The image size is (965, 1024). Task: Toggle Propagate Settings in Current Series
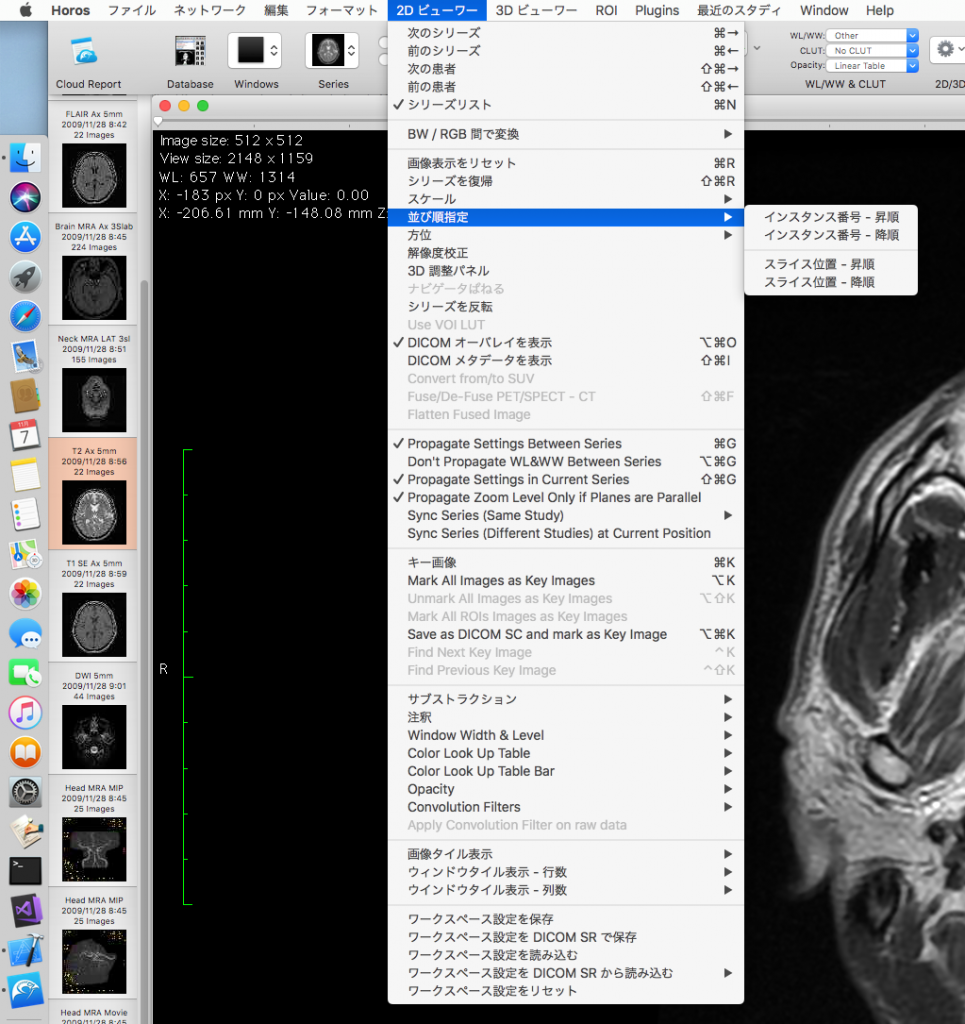[x=565, y=479]
